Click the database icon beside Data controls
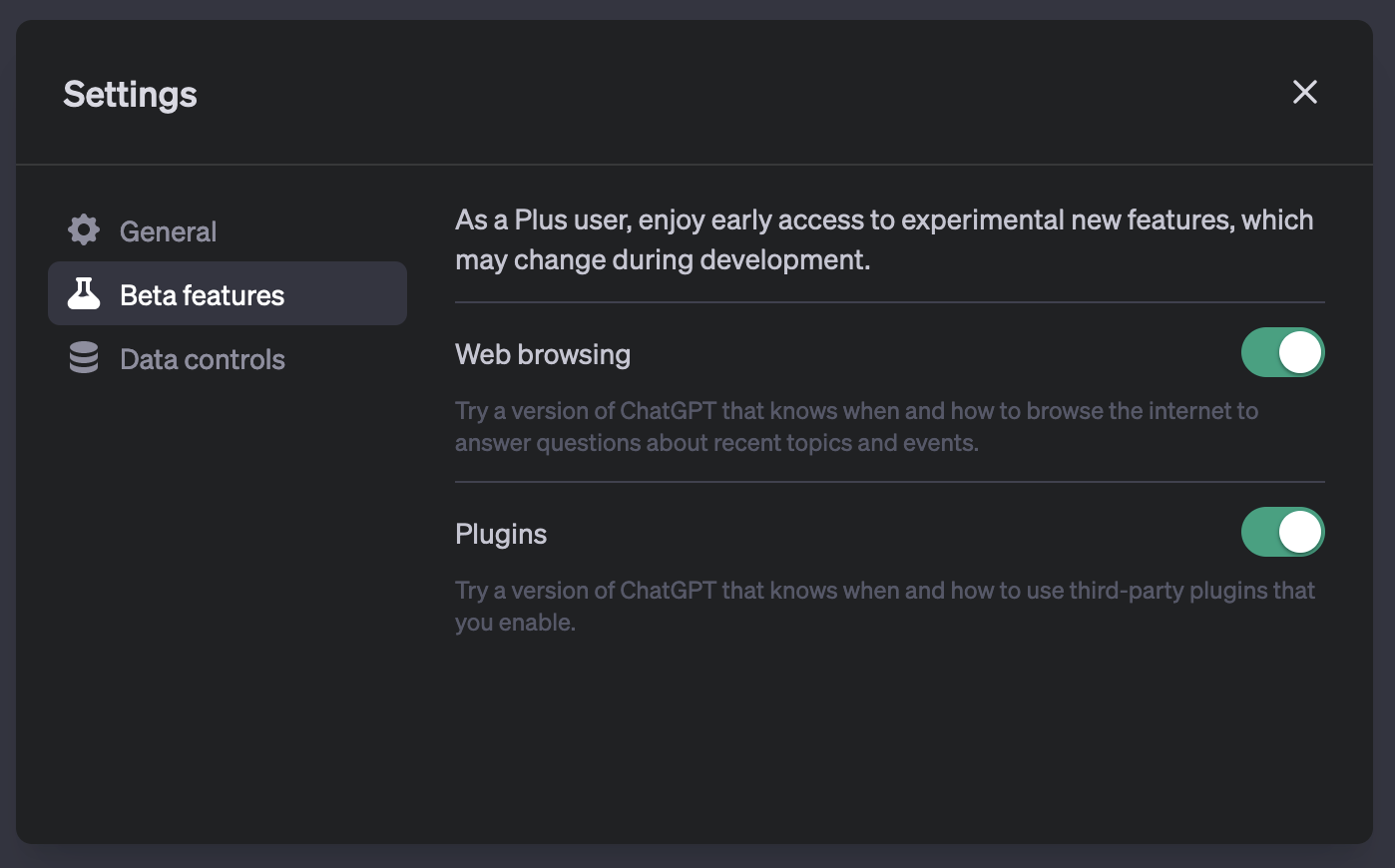Screen dimensions: 1395x868 pos(83,357)
